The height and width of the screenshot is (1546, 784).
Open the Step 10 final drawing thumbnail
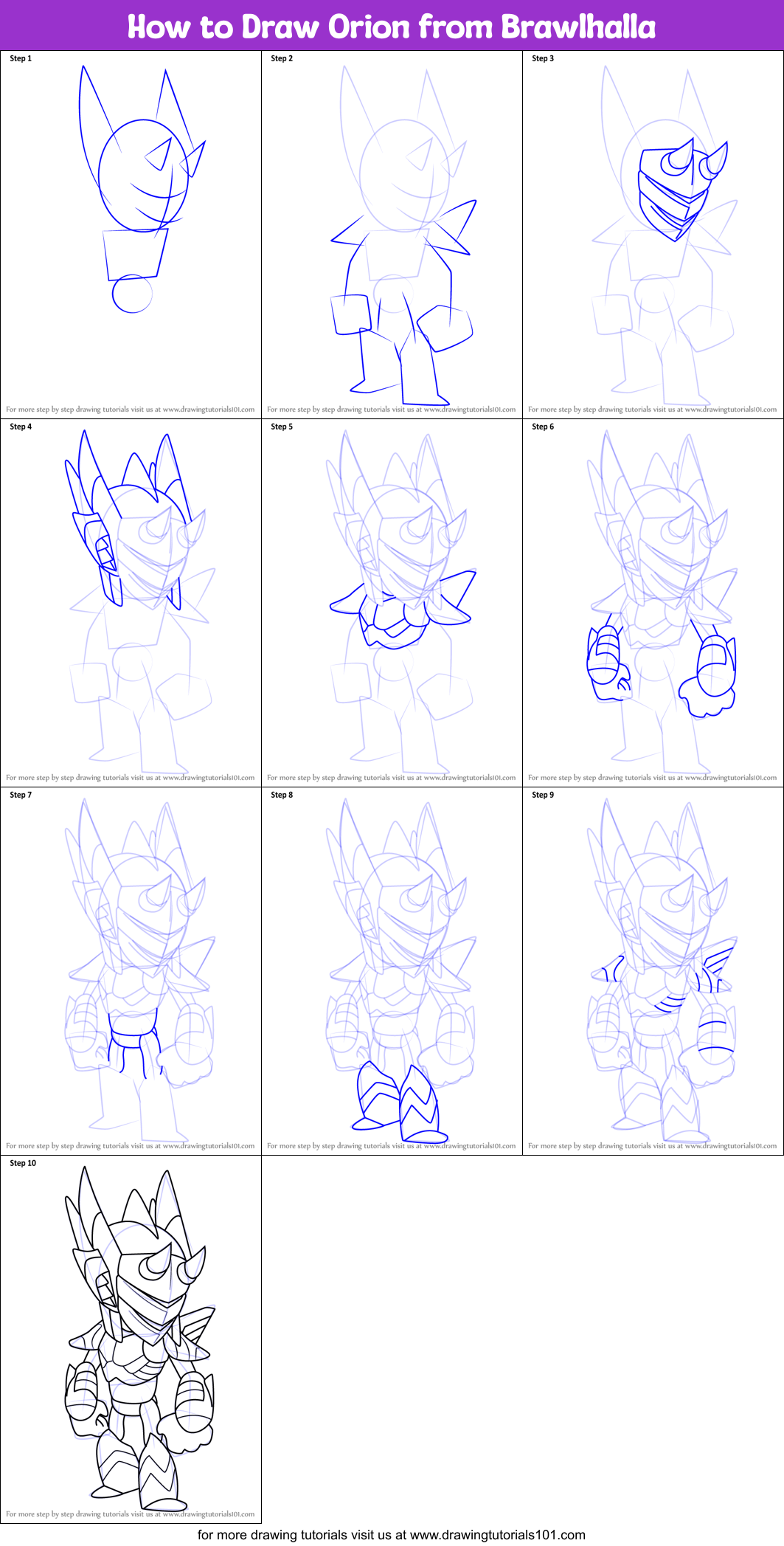click(x=131, y=1339)
